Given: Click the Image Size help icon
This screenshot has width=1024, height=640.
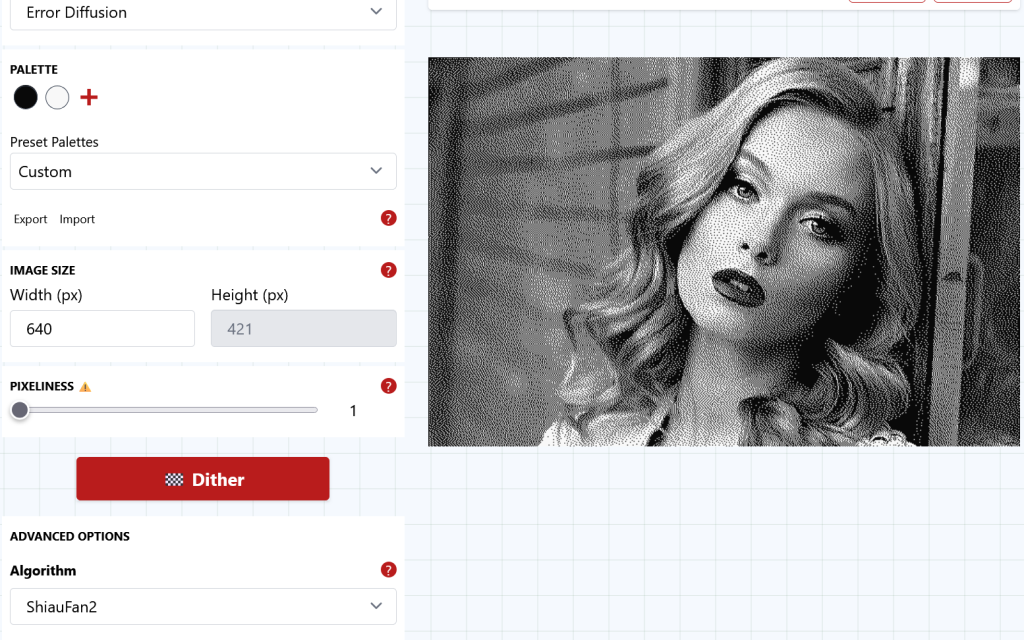Looking at the screenshot, I should click(389, 270).
